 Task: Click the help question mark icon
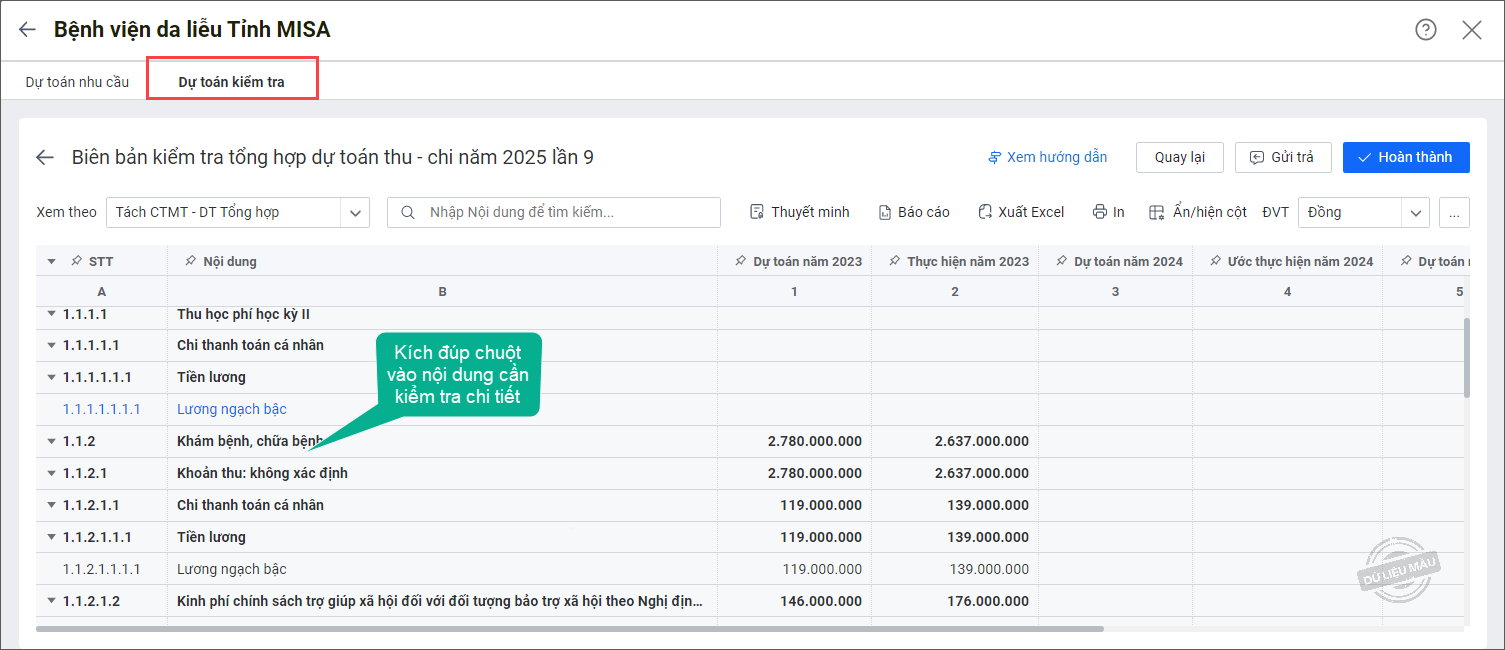point(1425,30)
